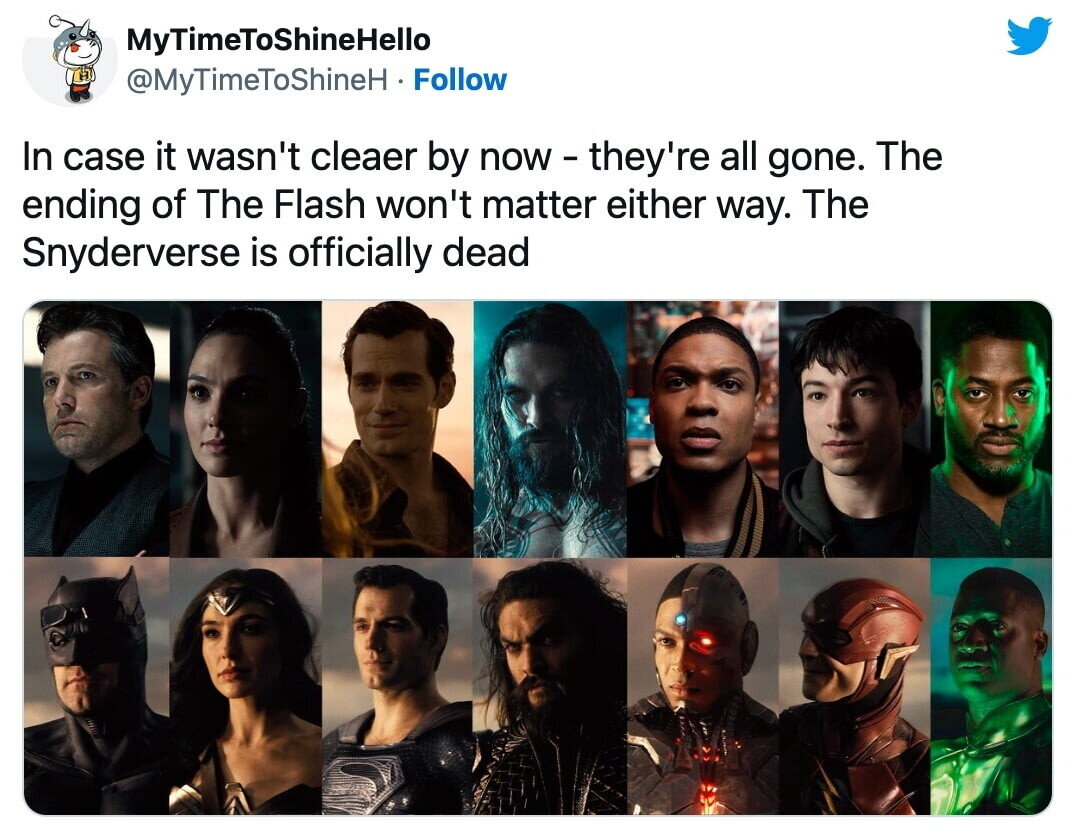1078x832 pixels.
Task: Click the @MyTimeToShineH handle
Action: 258,80
